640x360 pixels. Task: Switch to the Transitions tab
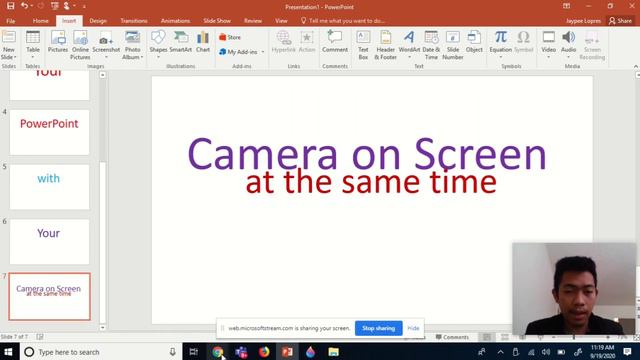(x=134, y=21)
